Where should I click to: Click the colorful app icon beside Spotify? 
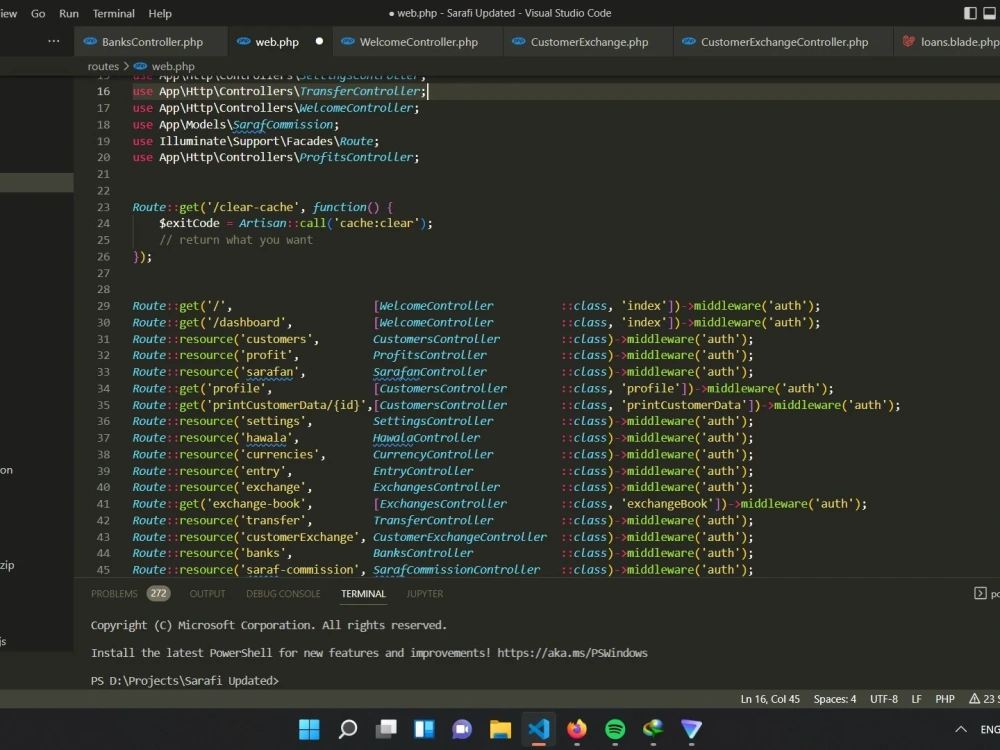654,729
